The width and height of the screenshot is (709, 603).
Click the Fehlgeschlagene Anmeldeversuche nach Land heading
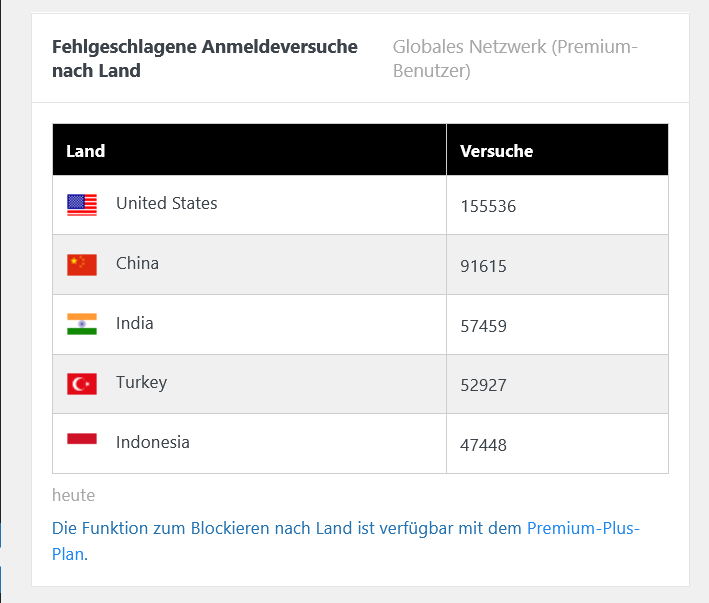204,58
